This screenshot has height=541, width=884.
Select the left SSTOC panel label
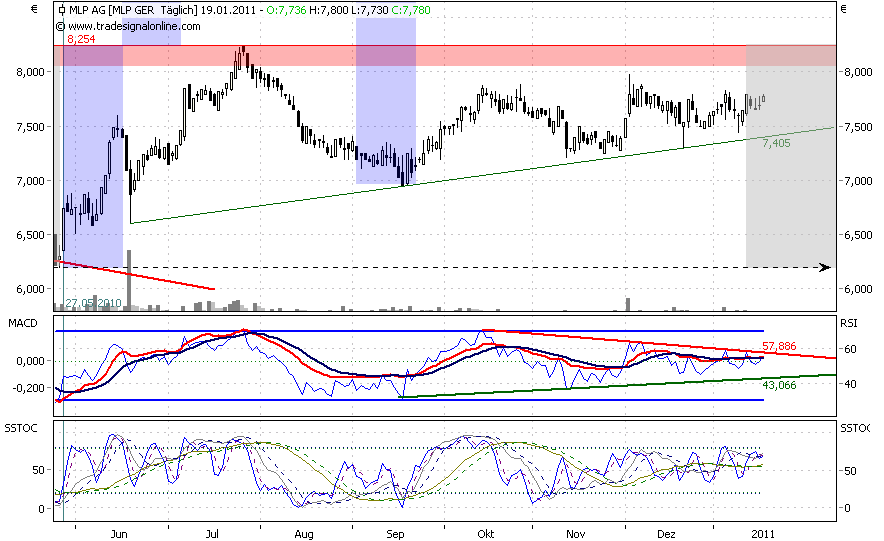(22, 428)
